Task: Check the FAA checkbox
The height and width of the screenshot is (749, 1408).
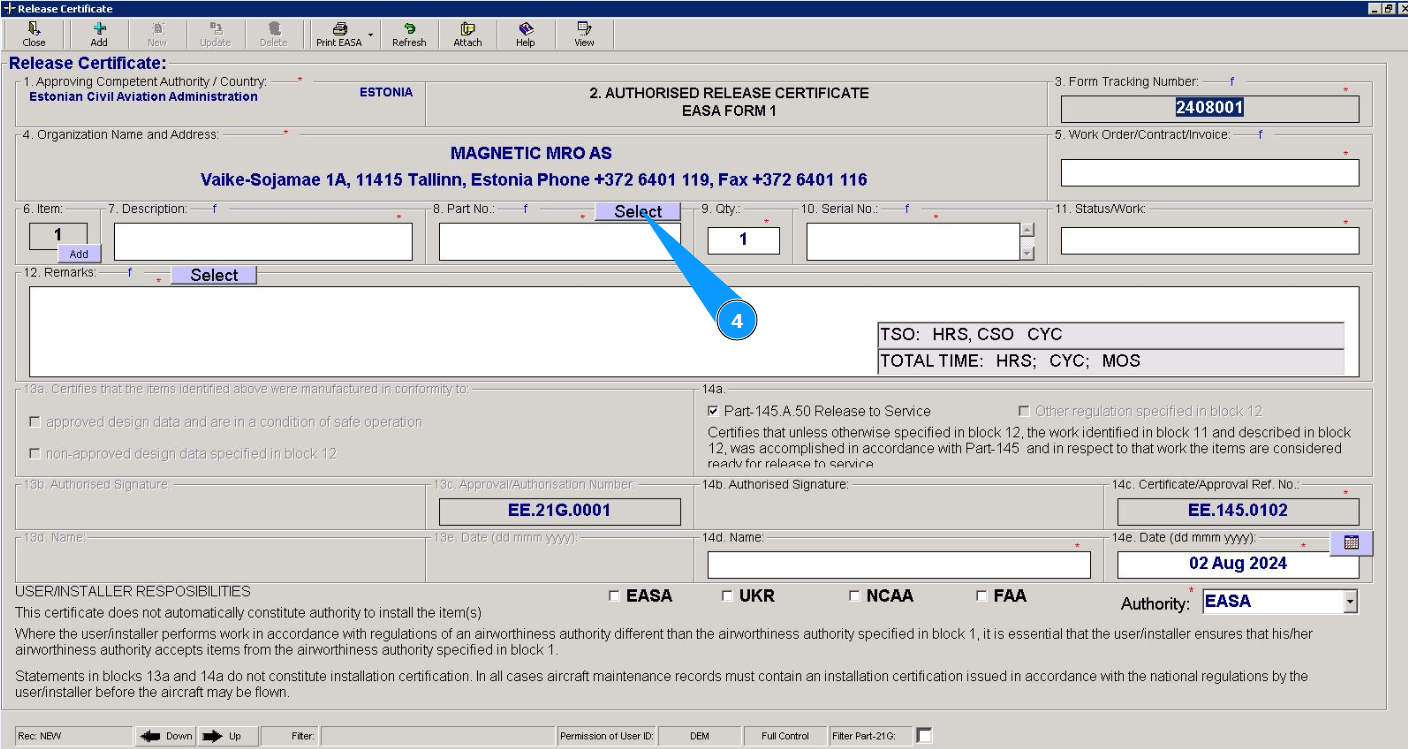Action: coord(982,596)
